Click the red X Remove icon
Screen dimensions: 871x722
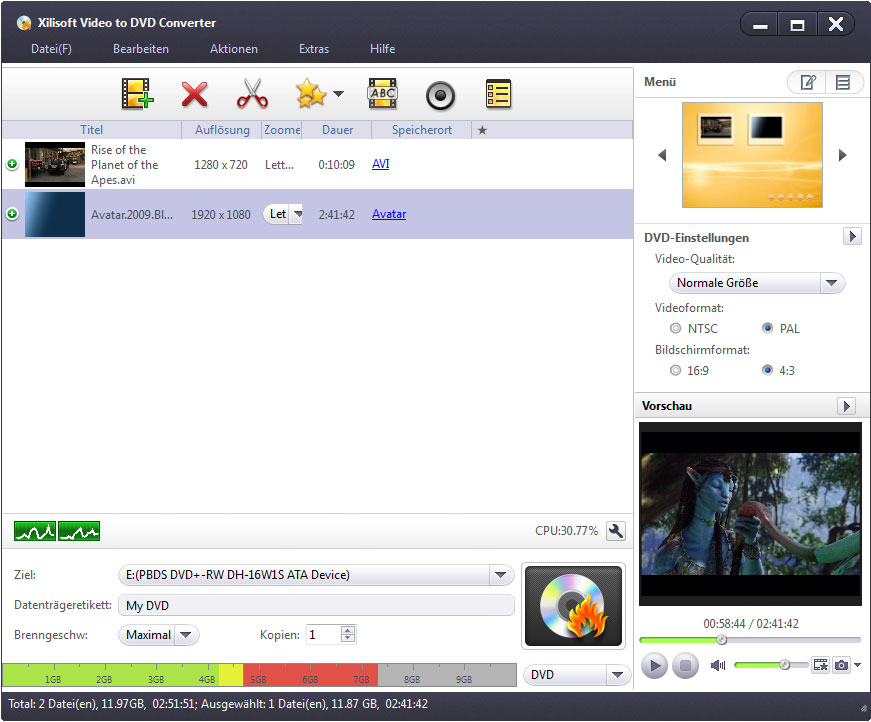194,94
